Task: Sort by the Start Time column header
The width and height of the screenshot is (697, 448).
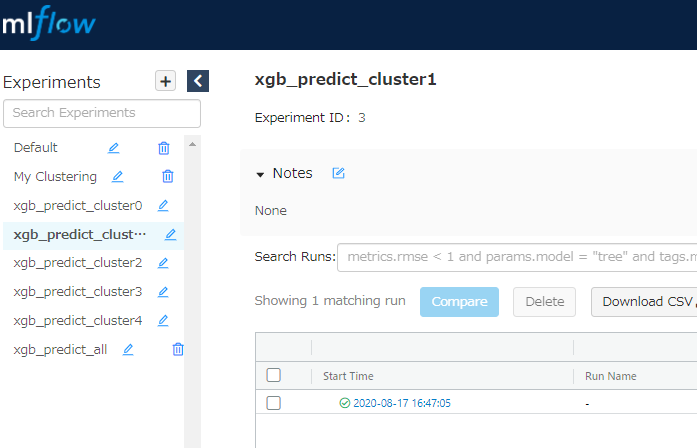Action: (x=348, y=376)
